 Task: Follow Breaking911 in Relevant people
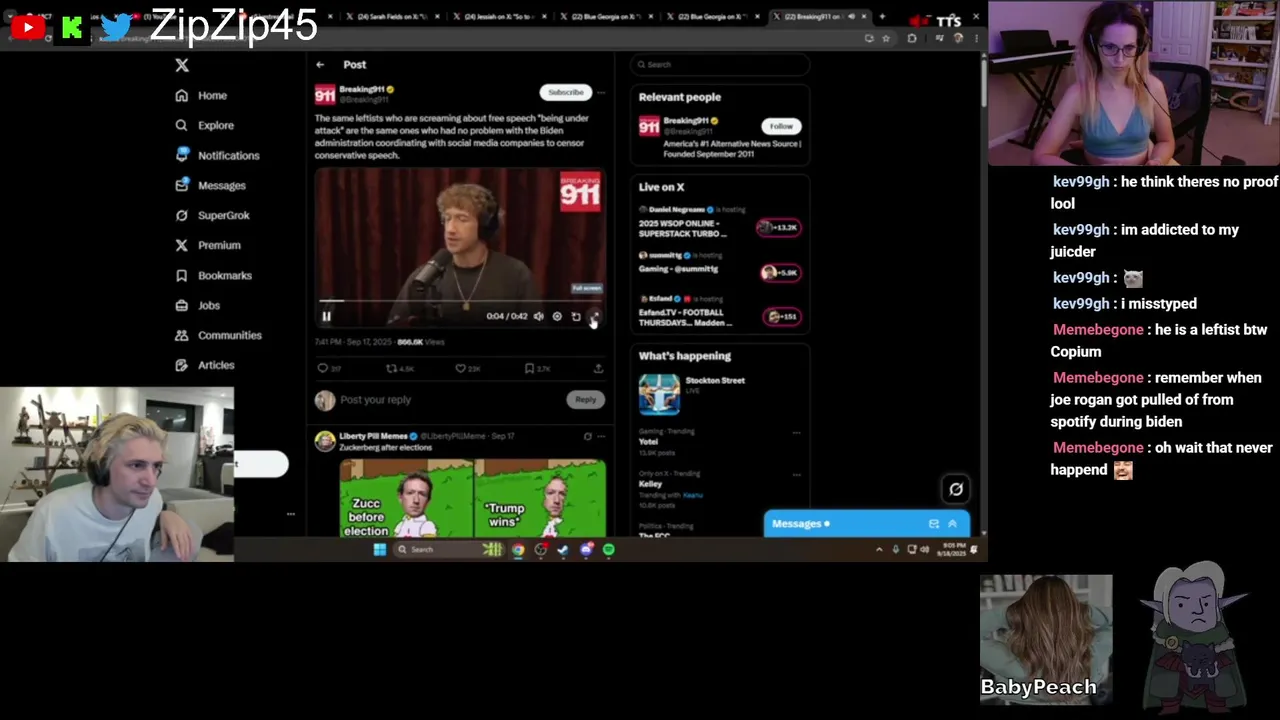[781, 126]
